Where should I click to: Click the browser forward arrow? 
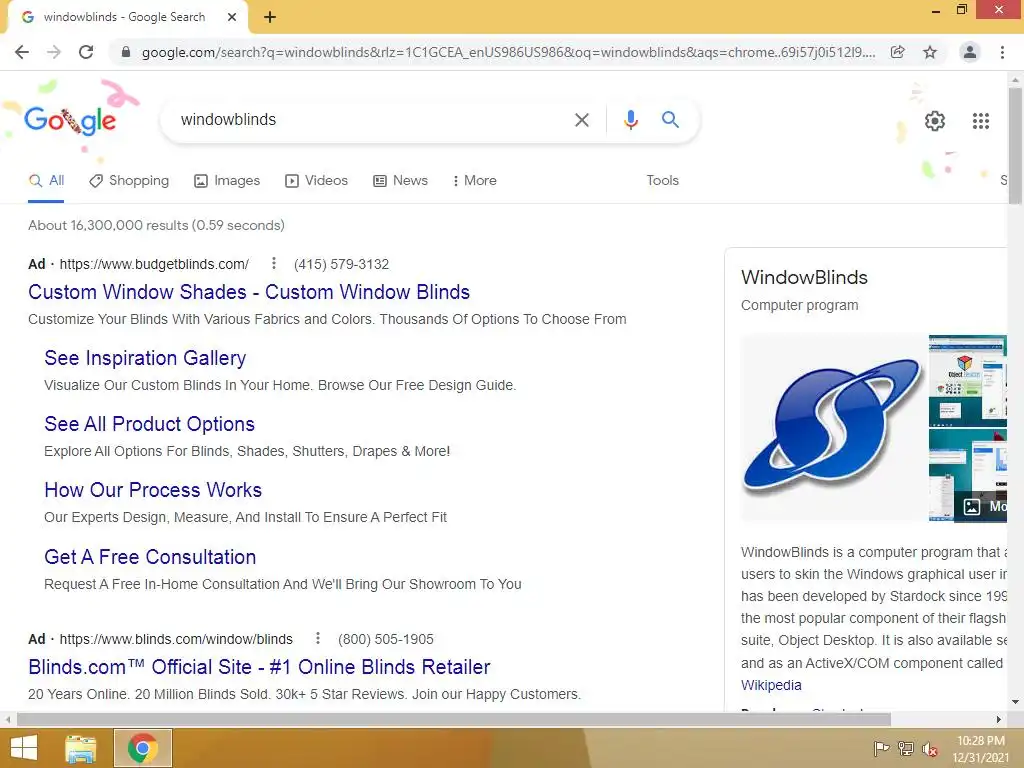click(54, 52)
